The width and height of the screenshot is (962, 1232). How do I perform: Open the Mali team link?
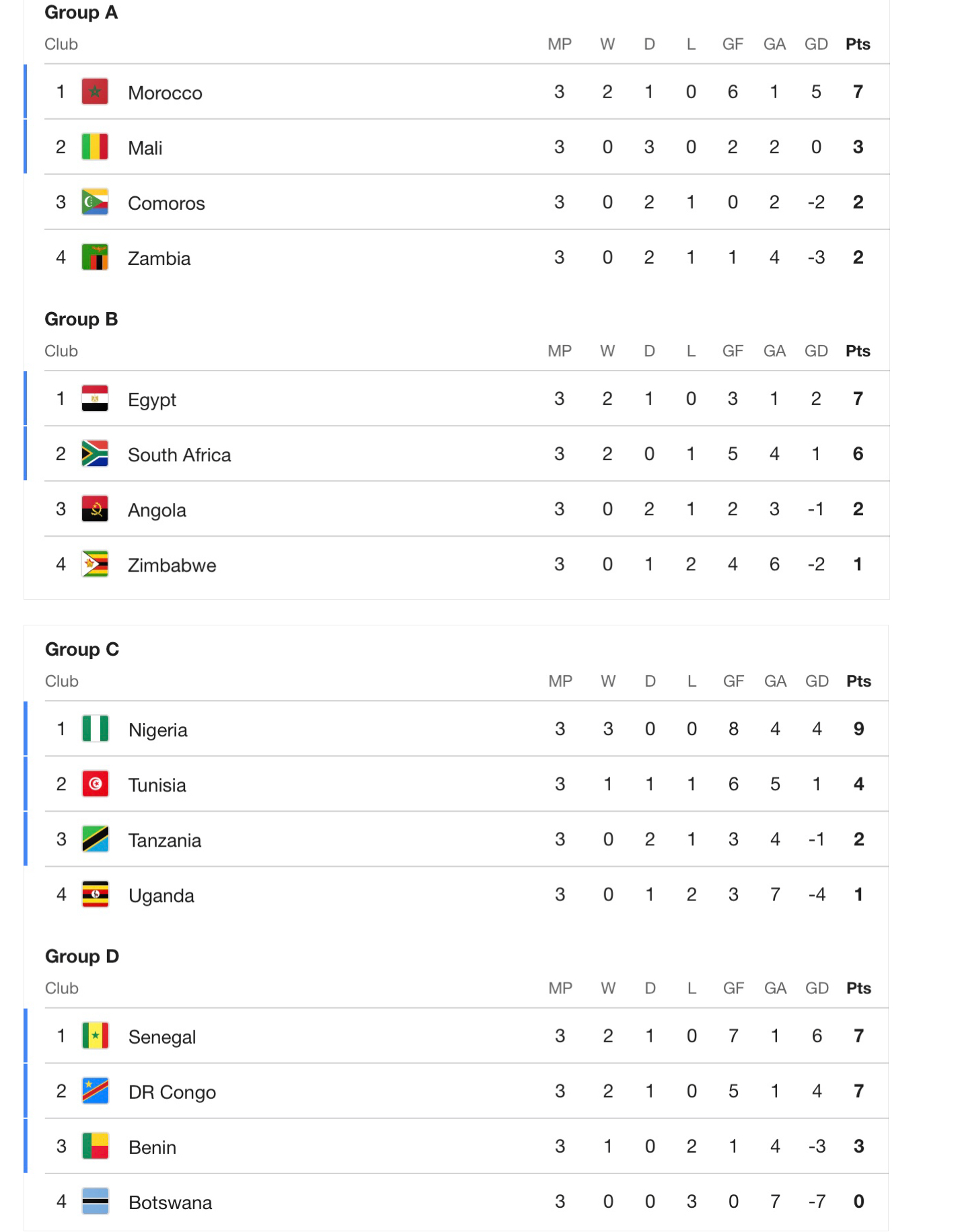pos(145,148)
